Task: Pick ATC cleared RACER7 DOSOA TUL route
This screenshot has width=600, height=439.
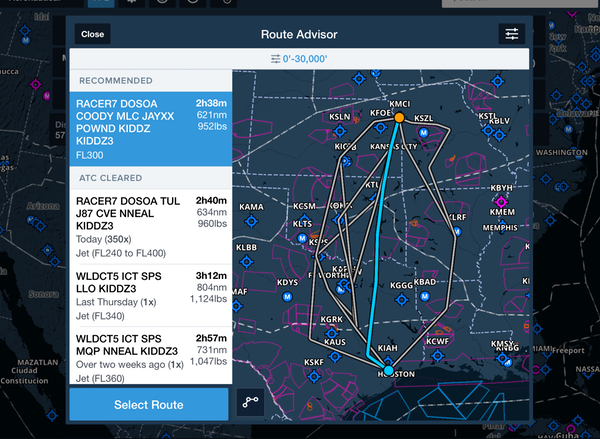Action: [x=150, y=225]
